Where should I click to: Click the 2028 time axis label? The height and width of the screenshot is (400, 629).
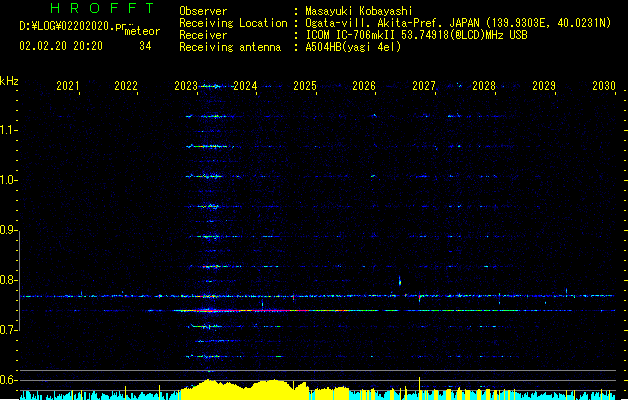click(x=484, y=86)
